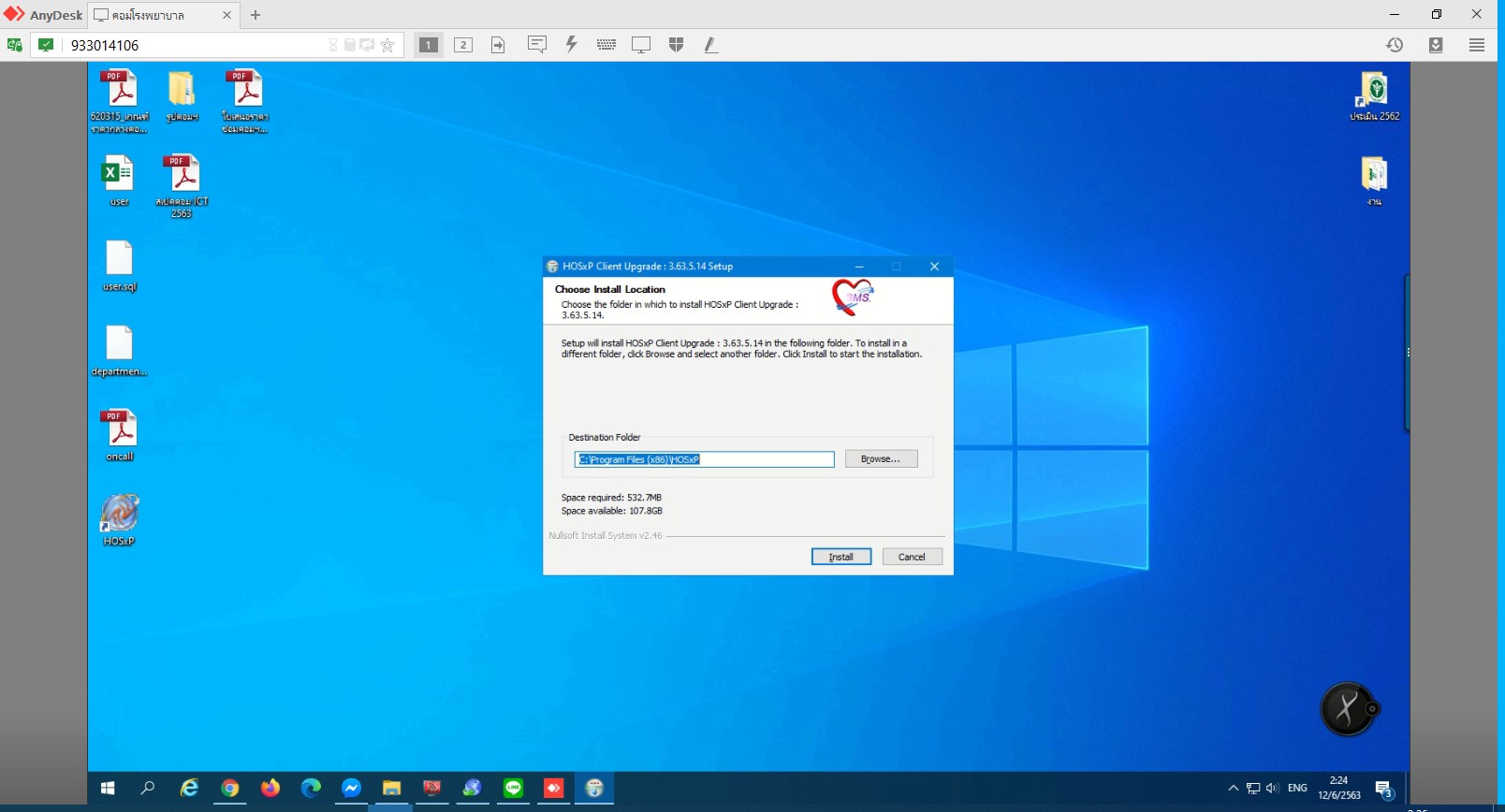
Task: Cancel the HOSxP Client Upgrade setup
Action: pyautogui.click(x=912, y=557)
